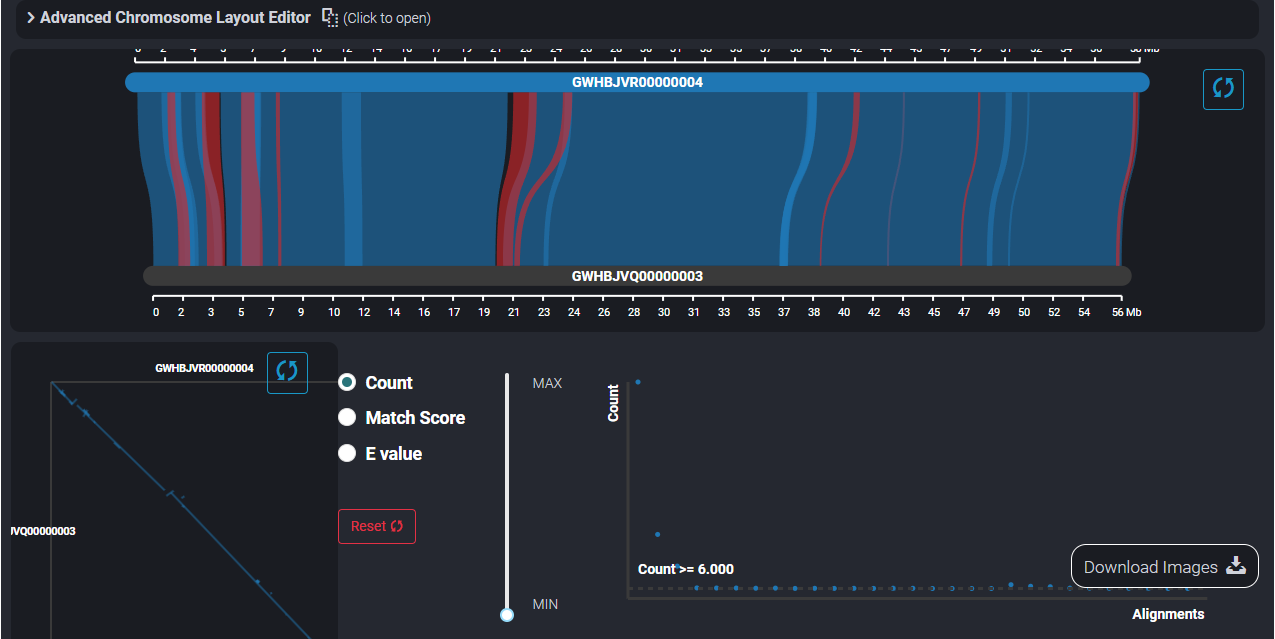This screenshot has width=1275, height=639.
Task: Click the highest point in the Count chart
Action: [638, 382]
